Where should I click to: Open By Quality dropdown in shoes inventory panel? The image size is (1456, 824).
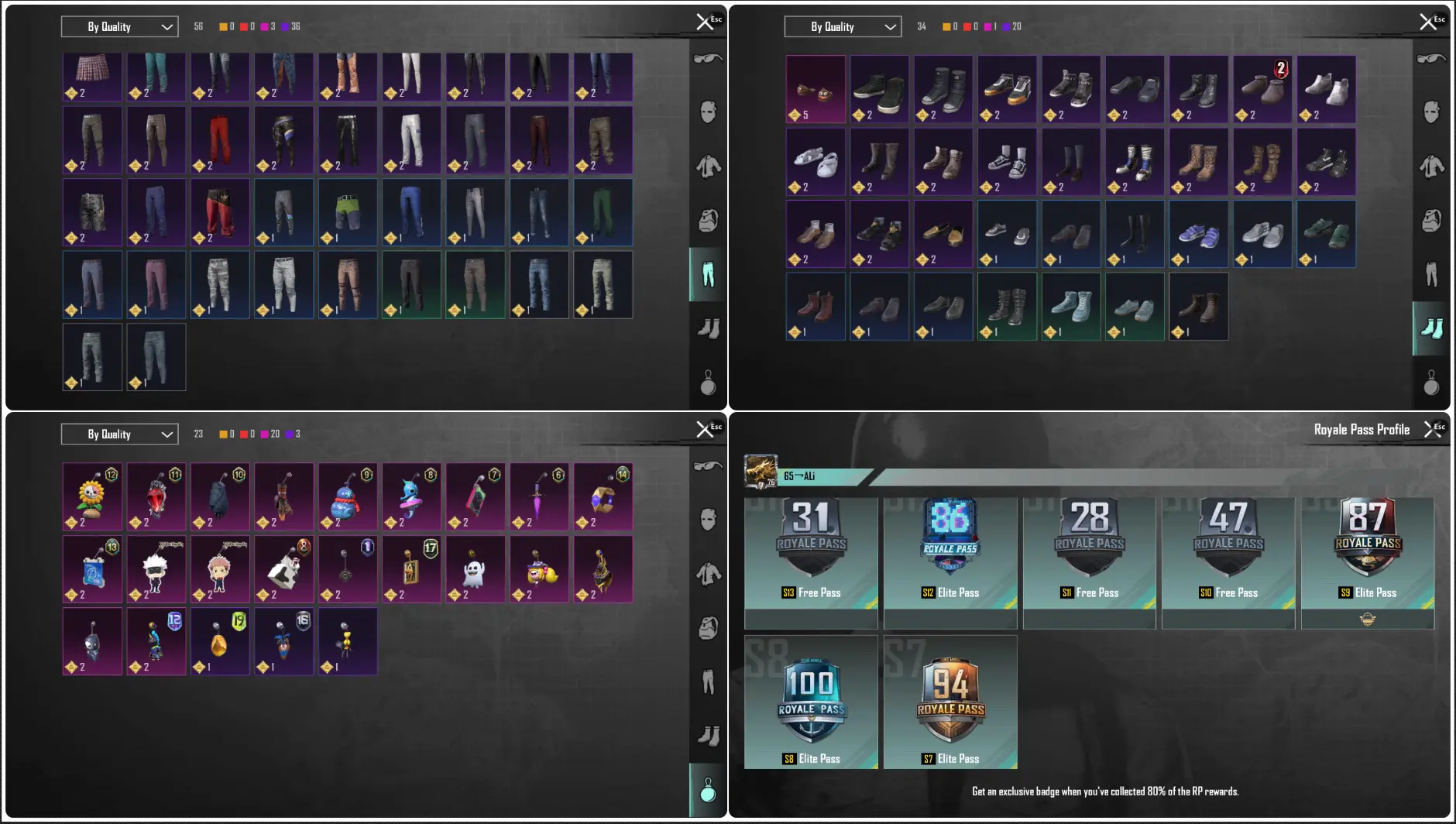click(x=843, y=26)
